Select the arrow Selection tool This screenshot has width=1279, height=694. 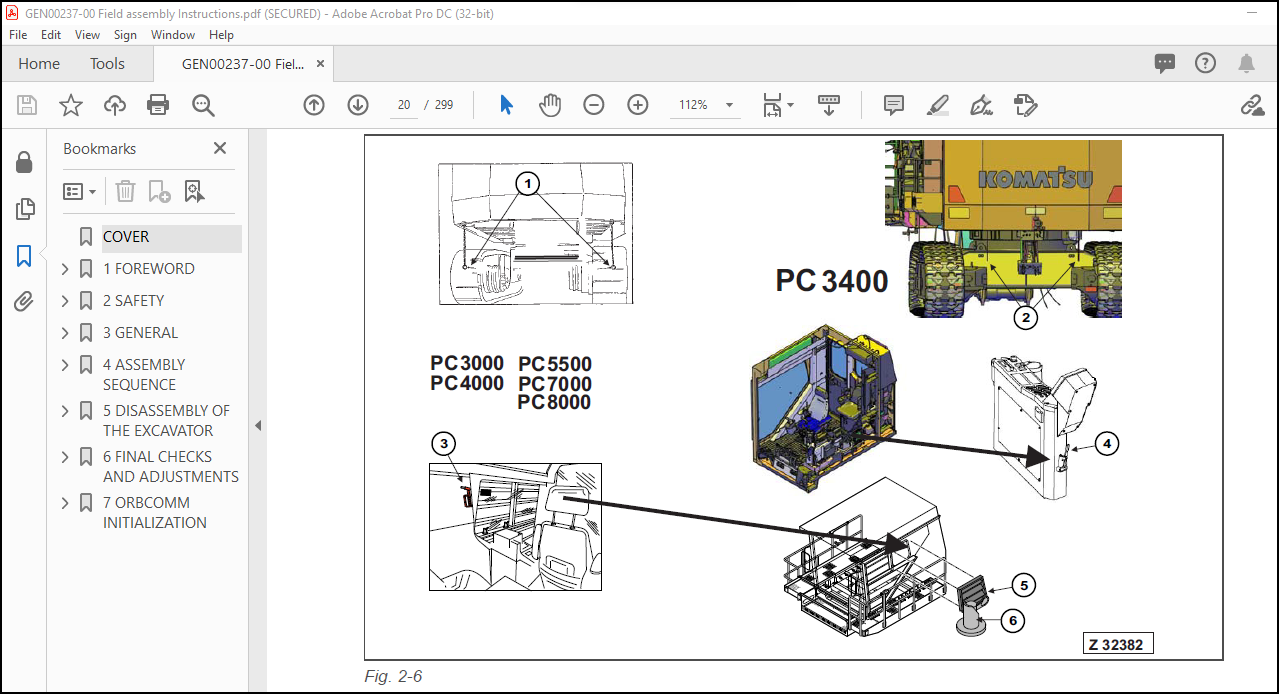[x=506, y=105]
